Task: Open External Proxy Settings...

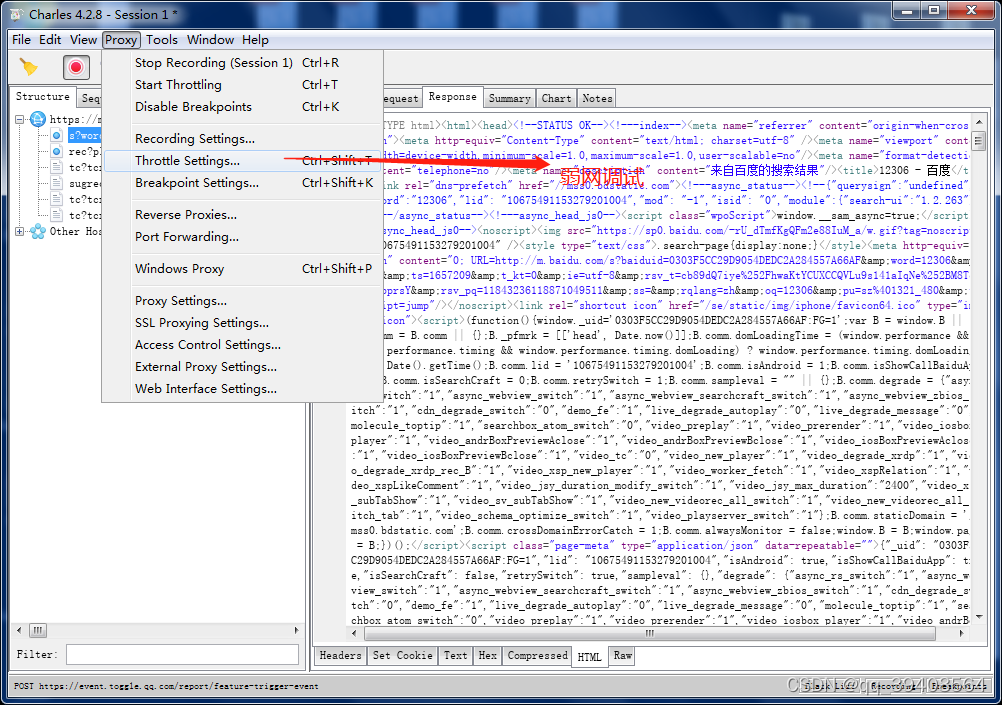Action: point(242,367)
